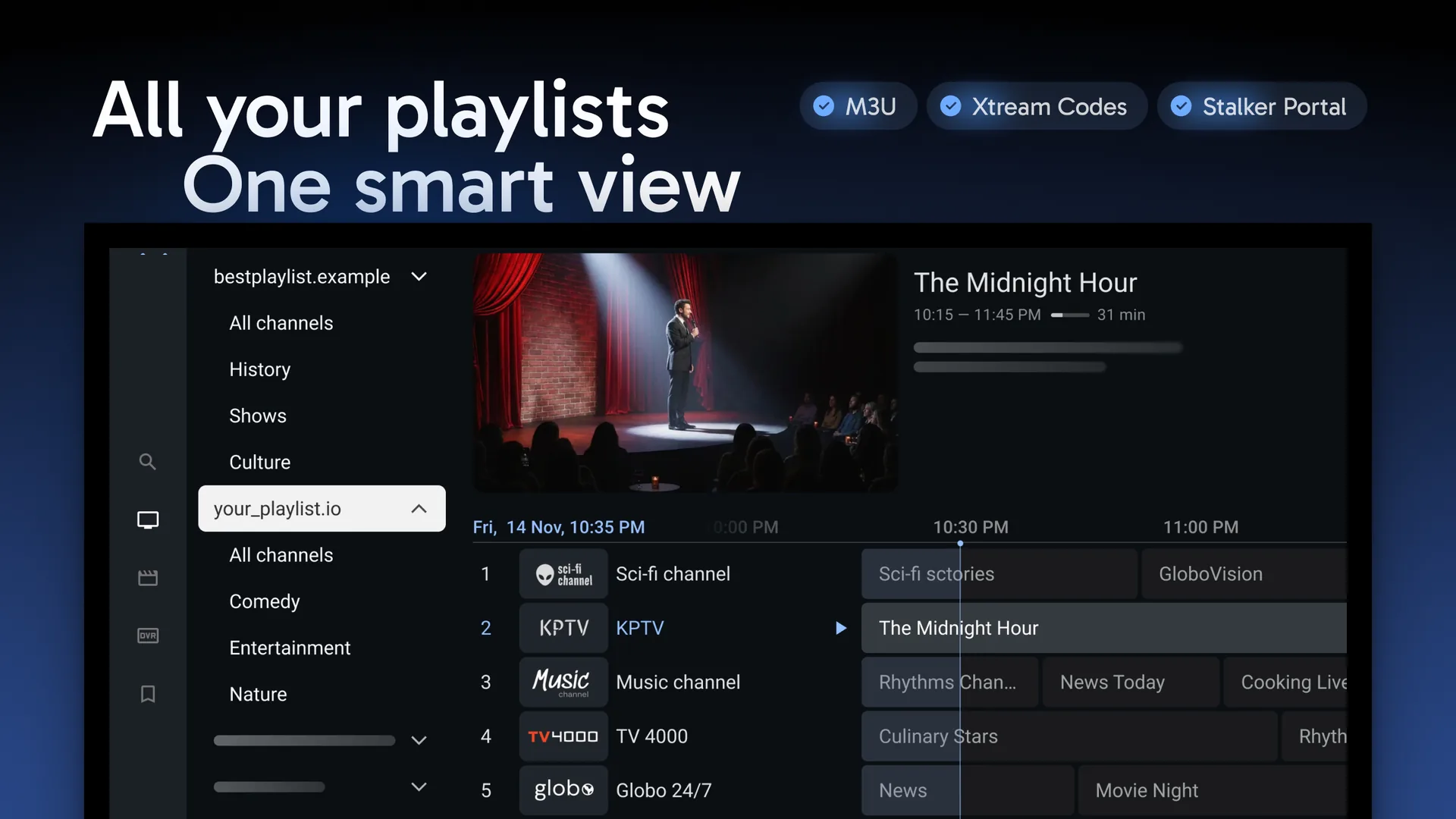Image resolution: width=1456 pixels, height=819 pixels.
Task: Click the comedy show preview thumbnail
Action: [x=685, y=372]
